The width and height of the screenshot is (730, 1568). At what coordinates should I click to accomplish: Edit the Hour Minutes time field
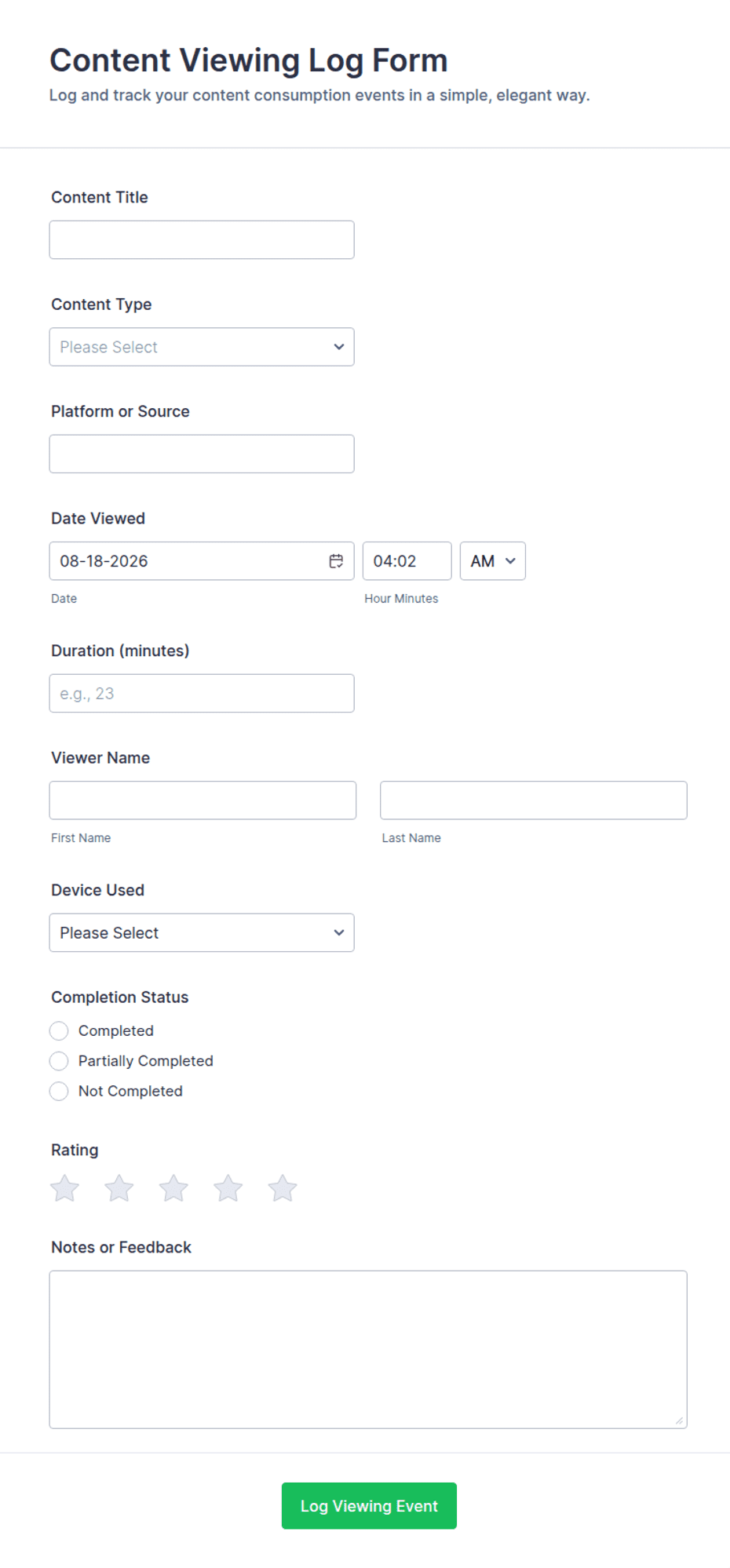tap(407, 561)
